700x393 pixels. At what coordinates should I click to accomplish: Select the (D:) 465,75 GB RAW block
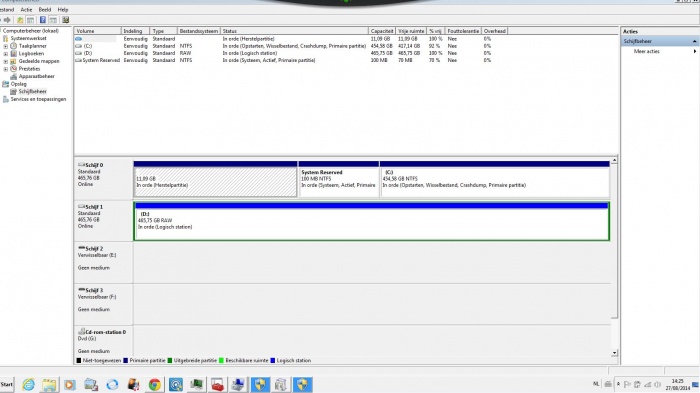tap(371, 221)
